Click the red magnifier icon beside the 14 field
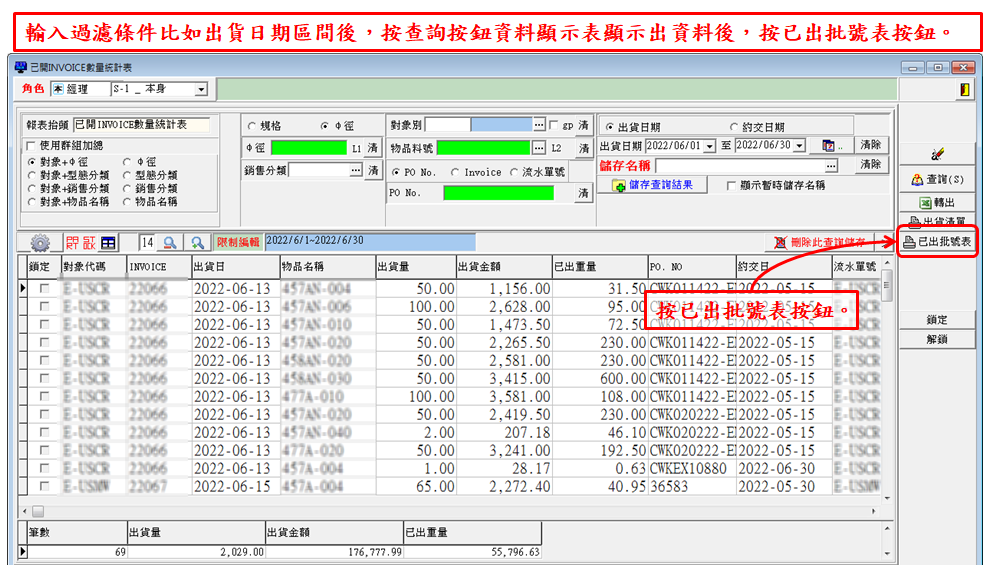 pyautogui.click(x=171, y=243)
